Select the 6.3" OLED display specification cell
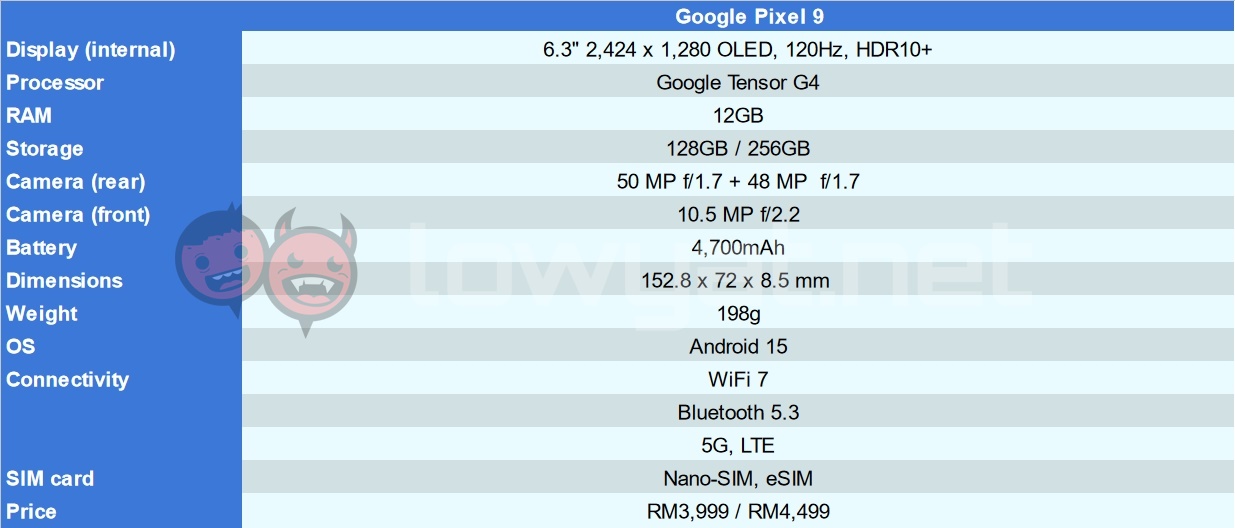 (x=737, y=49)
